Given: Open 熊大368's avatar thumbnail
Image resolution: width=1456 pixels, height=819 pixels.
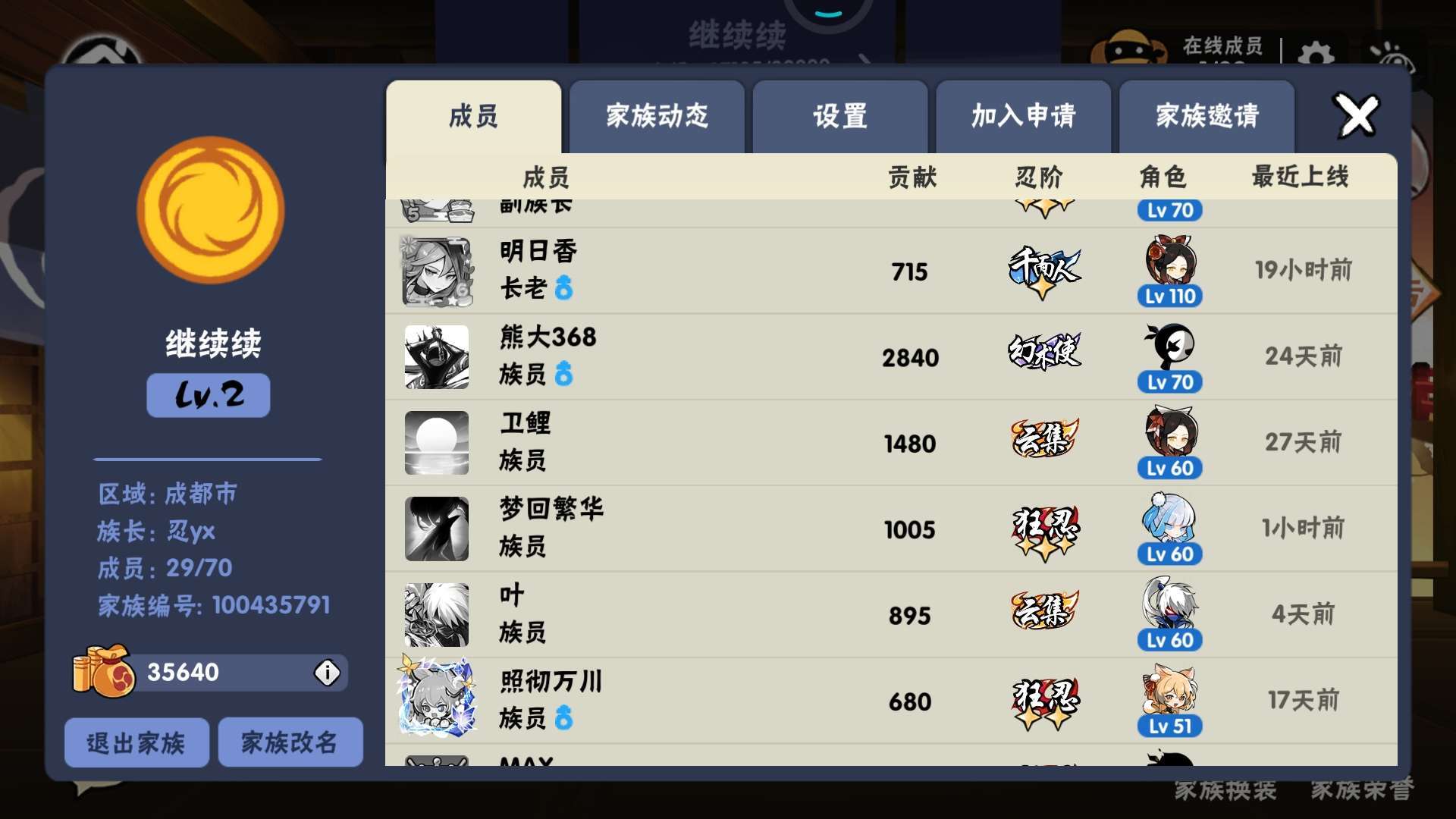Looking at the screenshot, I should [x=437, y=357].
